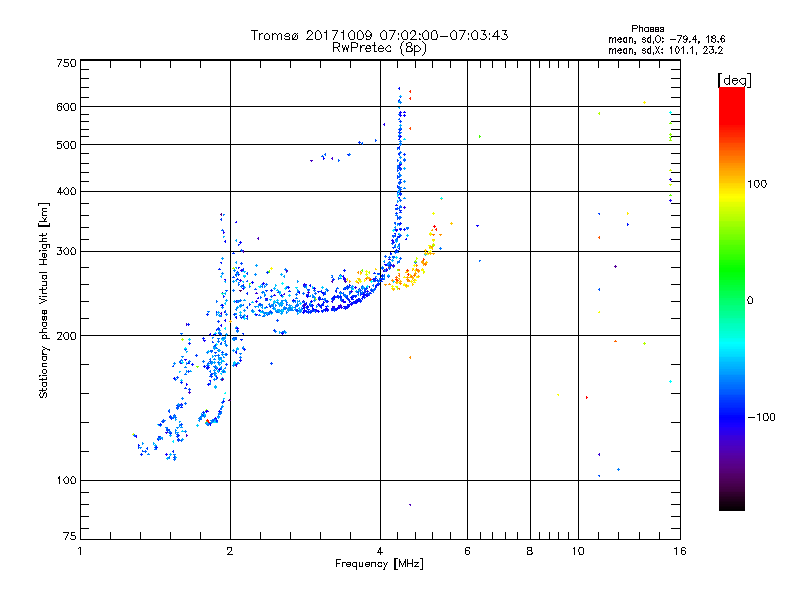
Task: Click the 'Stationary phase Virtual Height [km]' axis label
Action: (43, 301)
